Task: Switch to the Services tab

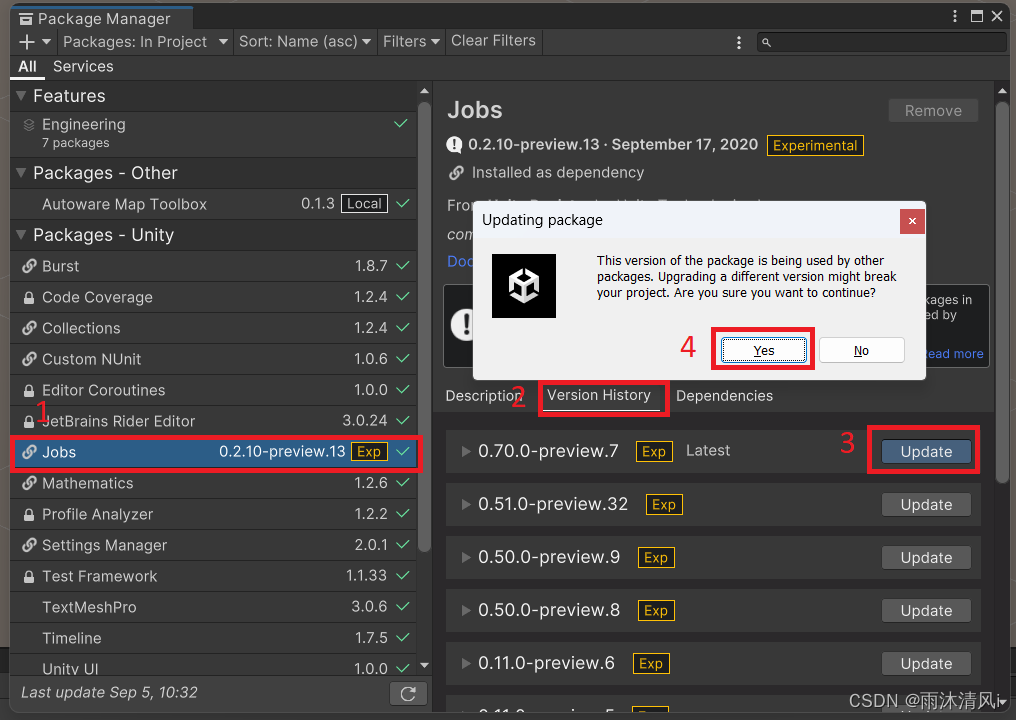Action: point(83,67)
